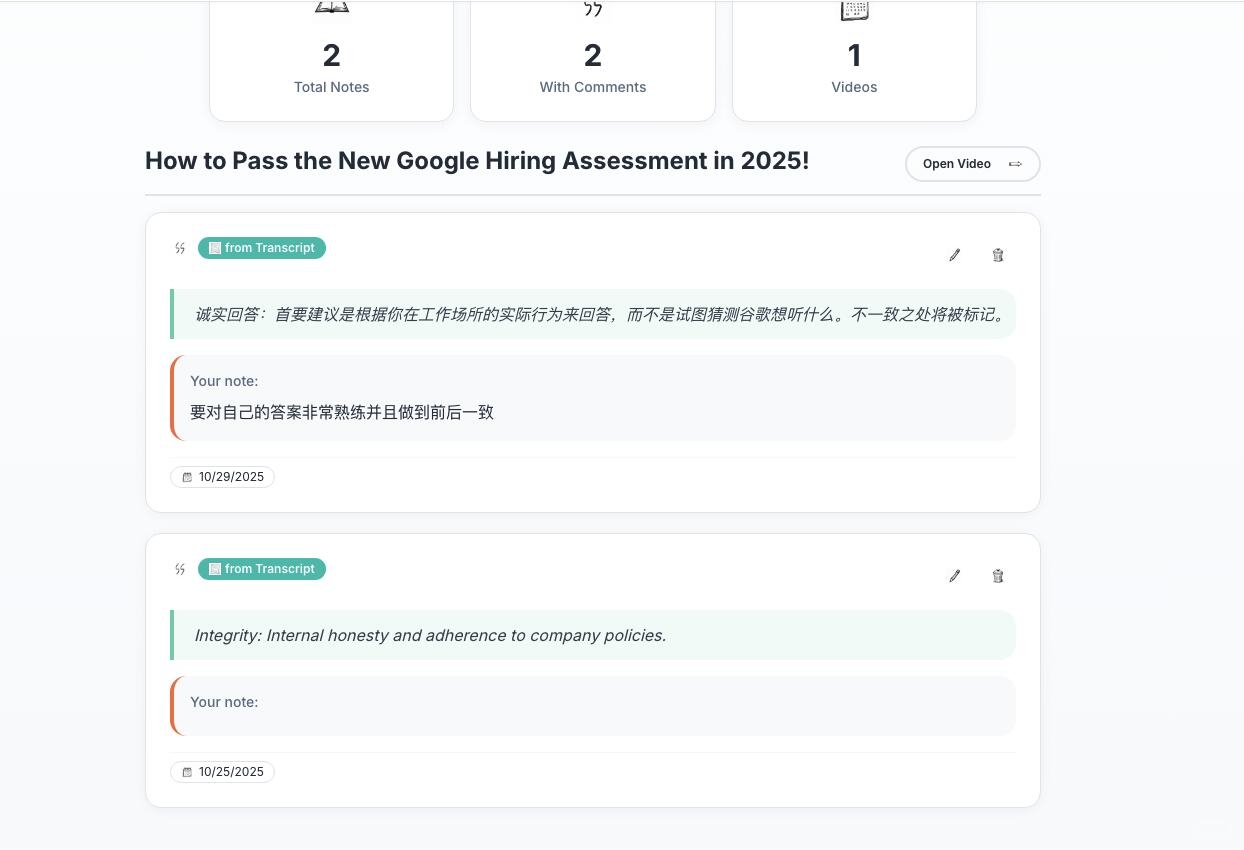Edit the note dated 10/29/2025
The width and height of the screenshot is (1244, 850).
[955, 255]
